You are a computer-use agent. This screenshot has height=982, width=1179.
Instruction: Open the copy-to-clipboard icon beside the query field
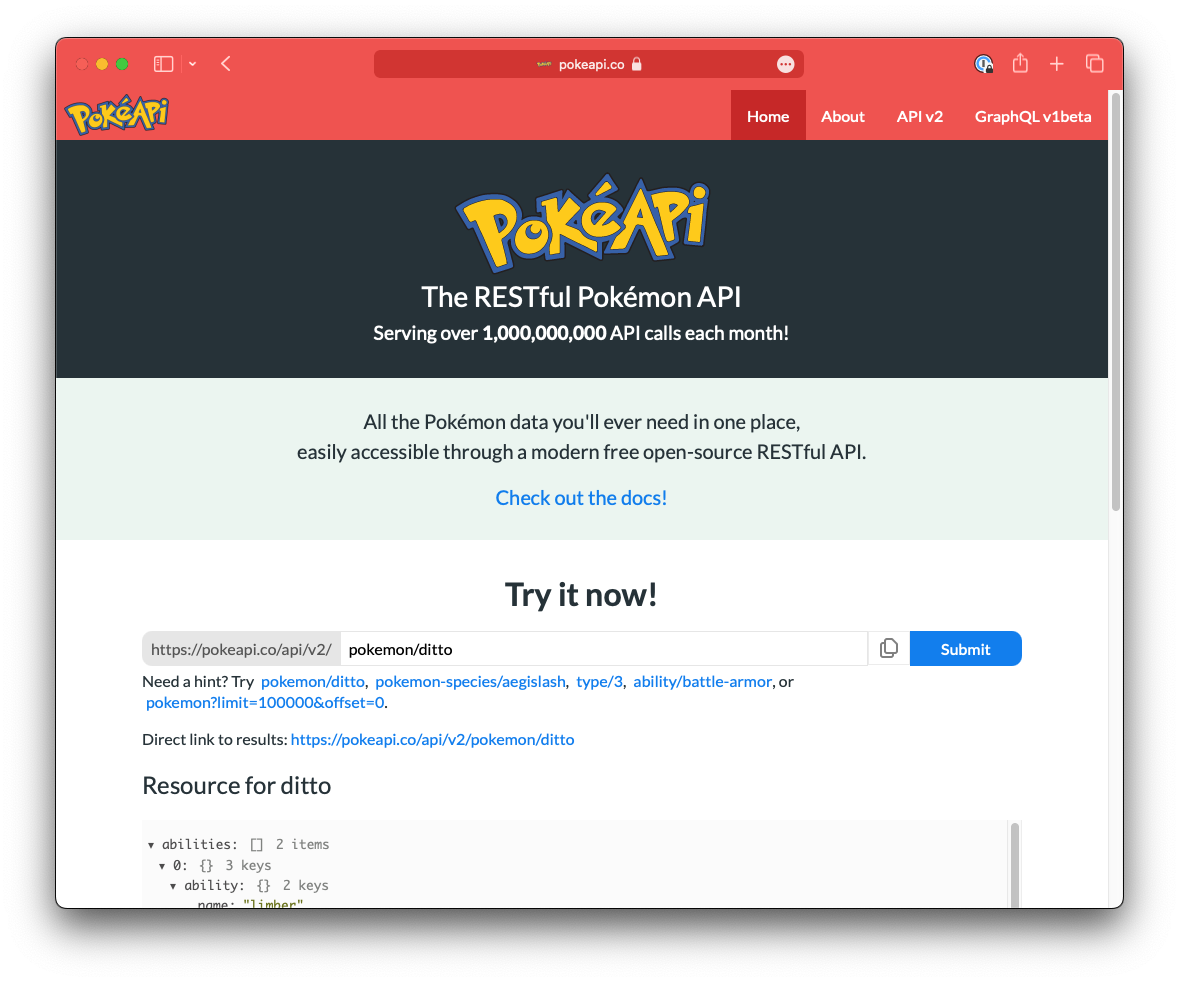[x=888, y=648]
